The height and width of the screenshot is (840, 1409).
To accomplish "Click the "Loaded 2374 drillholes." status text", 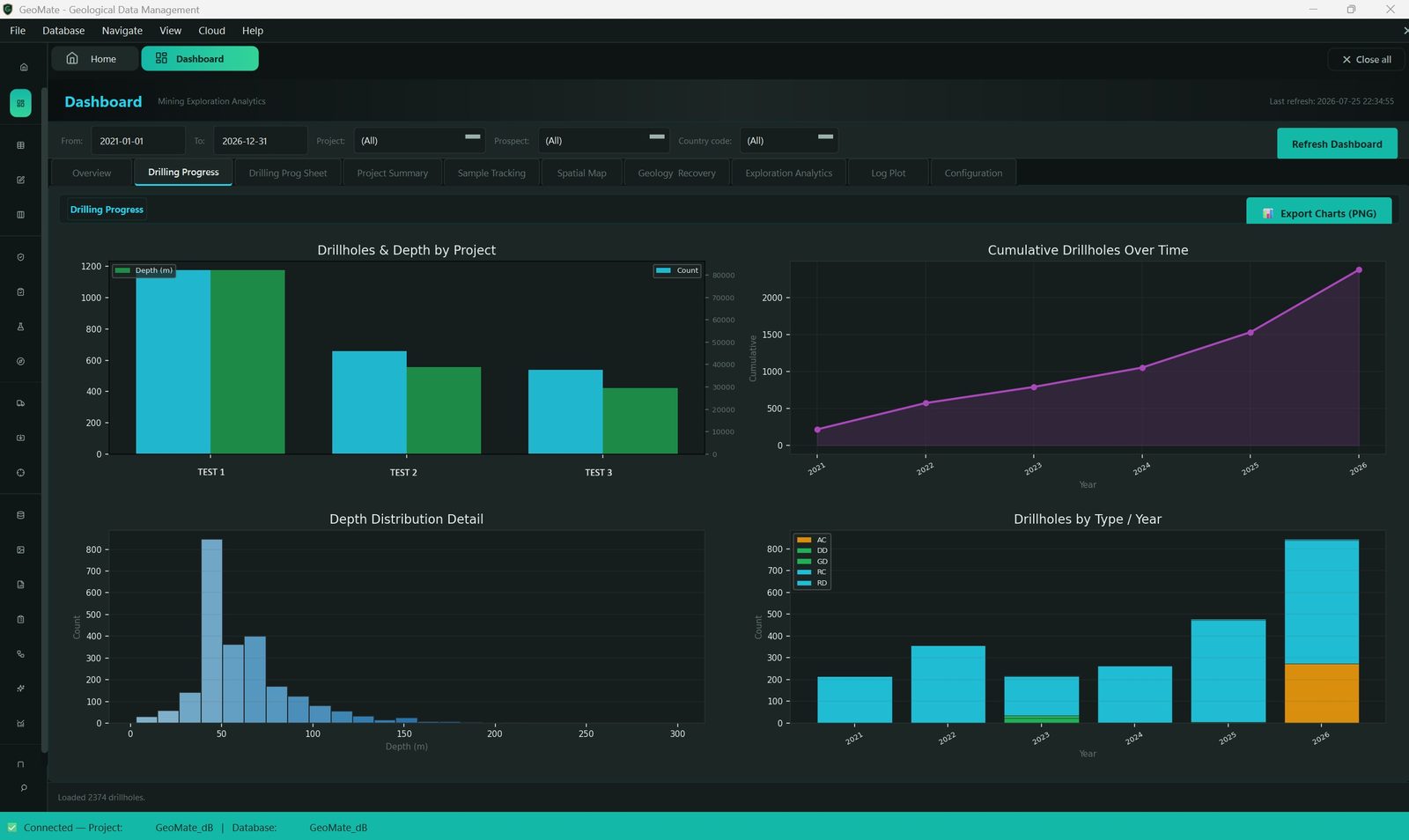I will (101, 798).
